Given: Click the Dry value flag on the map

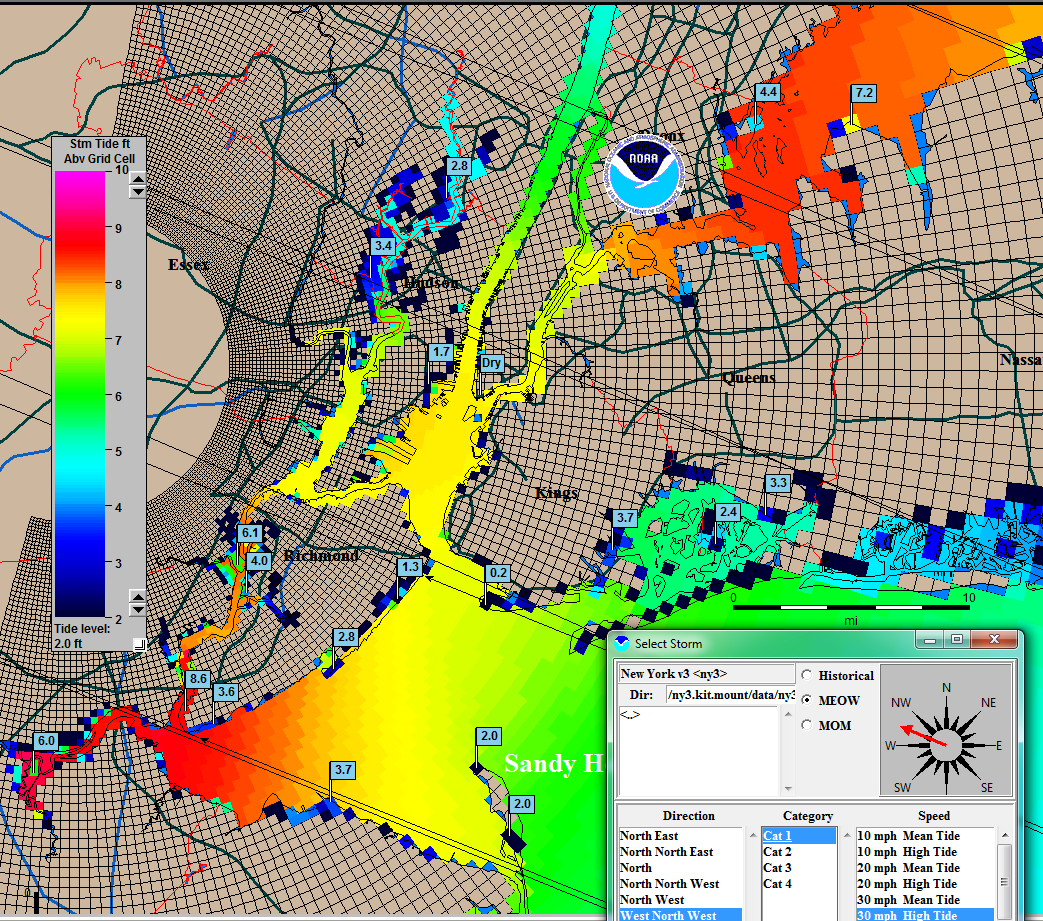Looking at the screenshot, I should pyautogui.click(x=492, y=363).
